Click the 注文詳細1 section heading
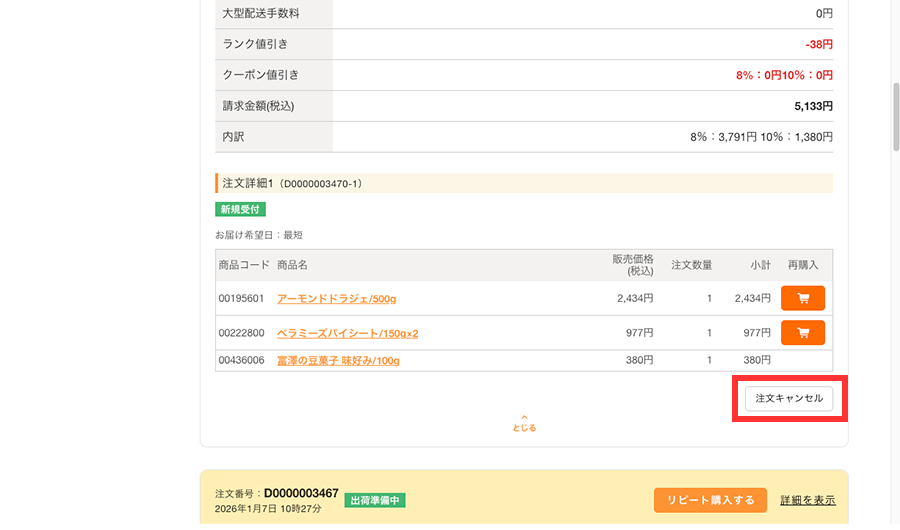 292,183
